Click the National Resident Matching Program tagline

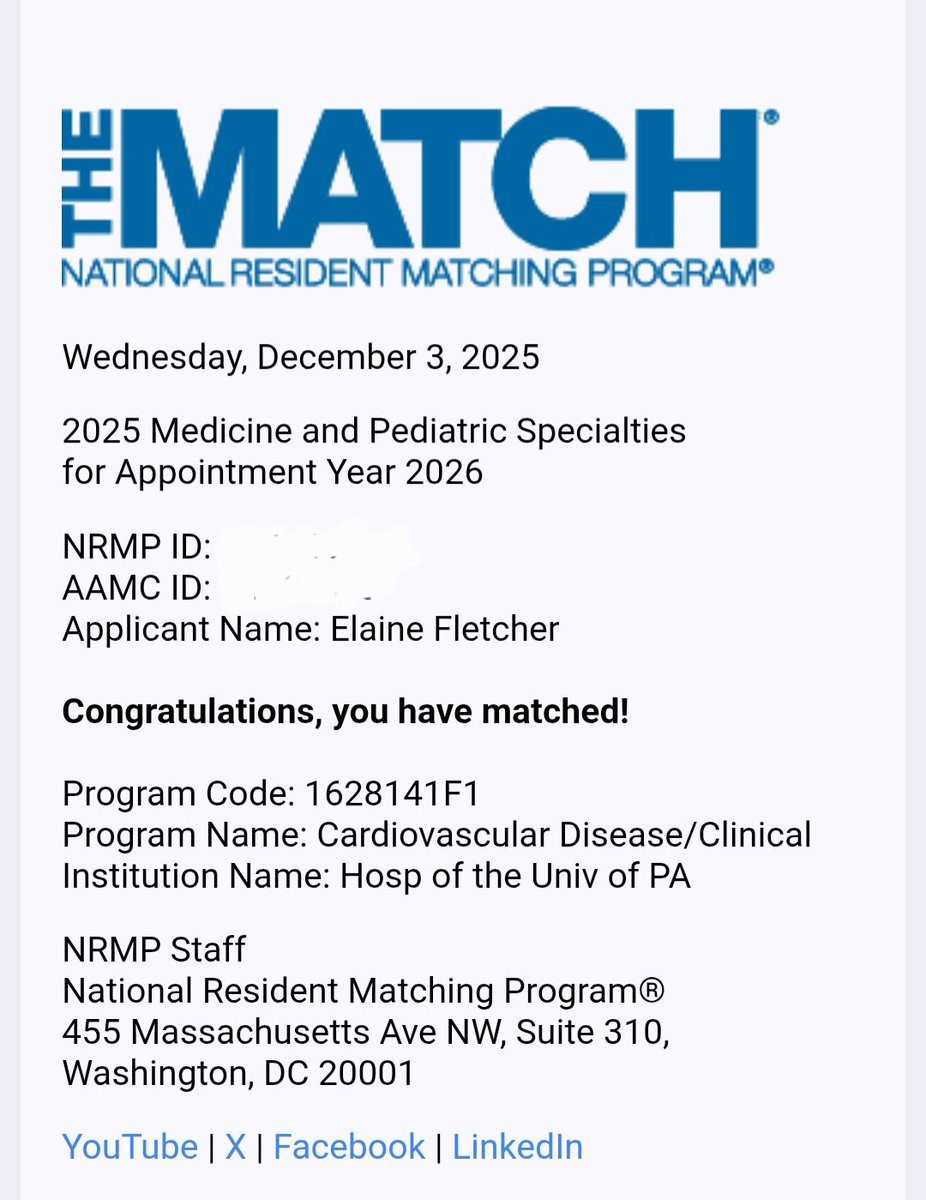(418, 273)
